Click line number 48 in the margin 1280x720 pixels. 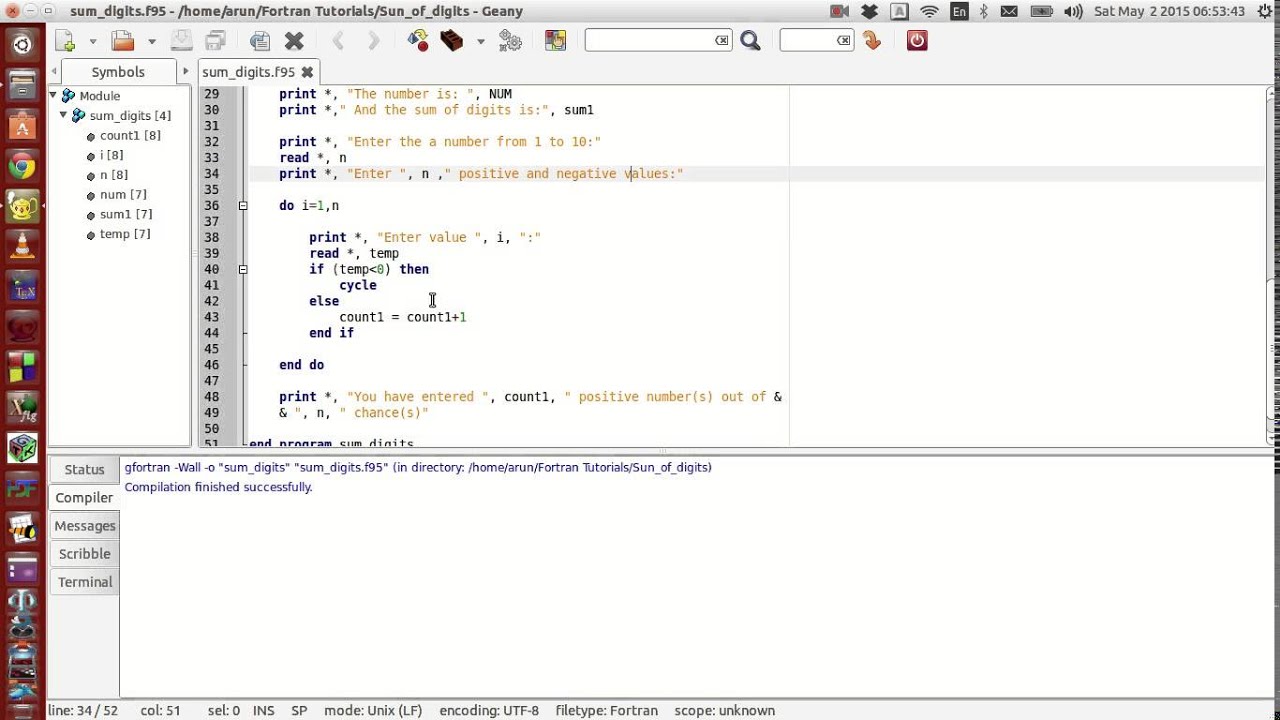(x=211, y=397)
